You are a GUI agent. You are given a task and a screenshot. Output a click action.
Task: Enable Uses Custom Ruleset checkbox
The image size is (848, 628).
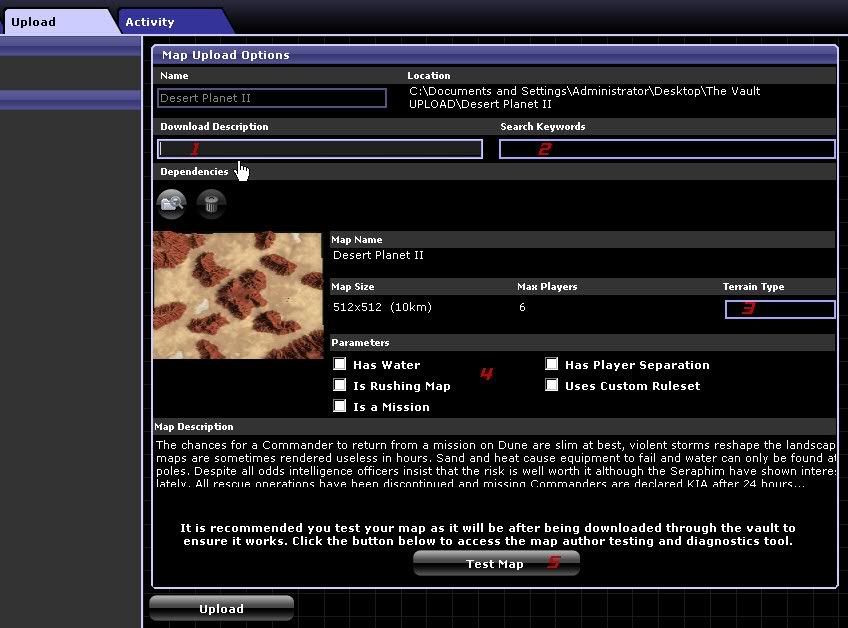coord(552,386)
